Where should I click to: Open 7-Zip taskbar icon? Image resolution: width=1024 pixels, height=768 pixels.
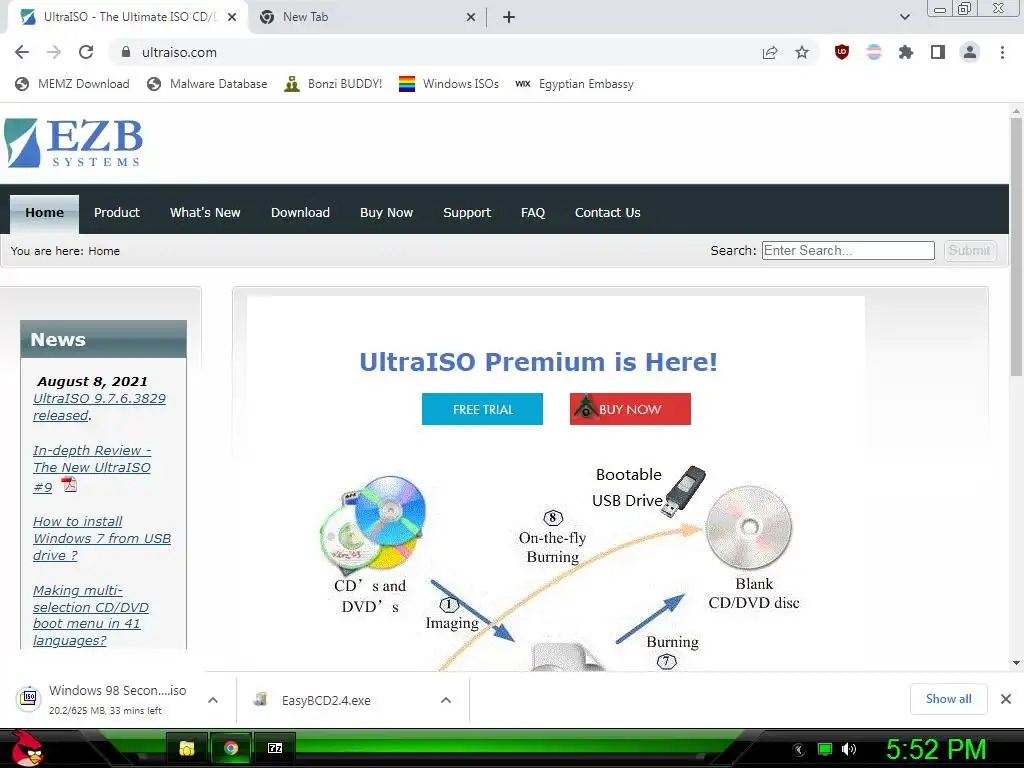(275, 748)
